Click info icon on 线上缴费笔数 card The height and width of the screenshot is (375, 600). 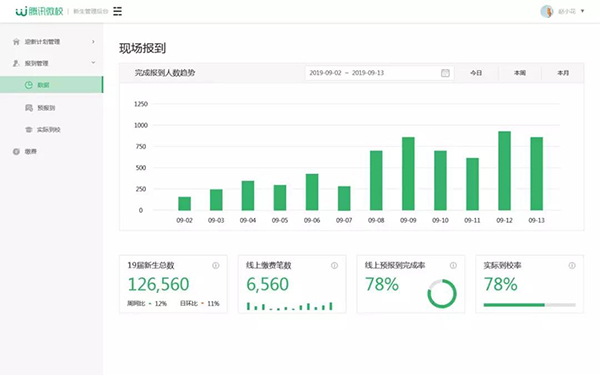334,266
